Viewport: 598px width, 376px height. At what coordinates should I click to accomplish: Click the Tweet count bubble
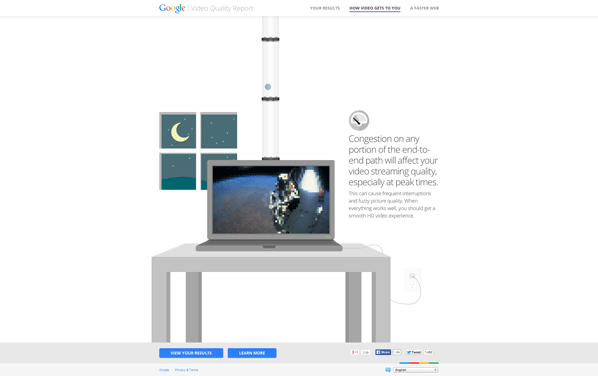coord(428,352)
